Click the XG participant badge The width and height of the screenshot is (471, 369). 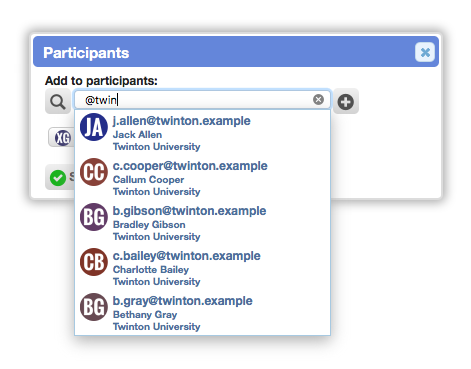click(x=61, y=137)
